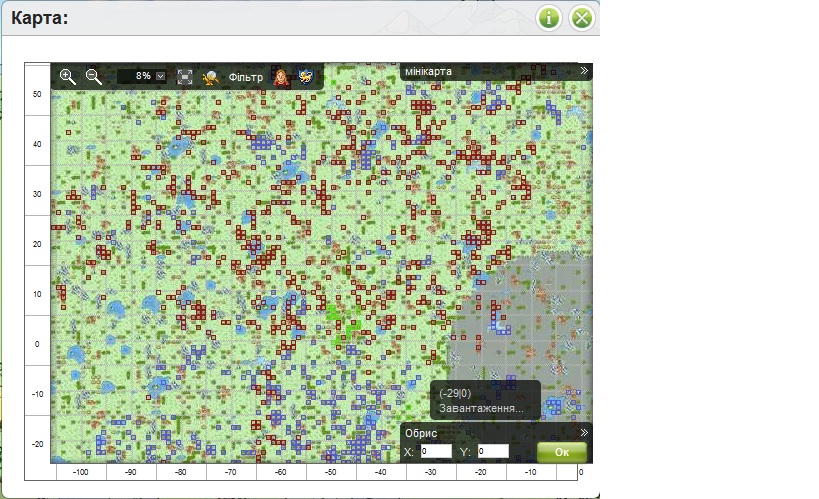
Task: Toggle the full-screen map view icon
Action: click(184, 77)
